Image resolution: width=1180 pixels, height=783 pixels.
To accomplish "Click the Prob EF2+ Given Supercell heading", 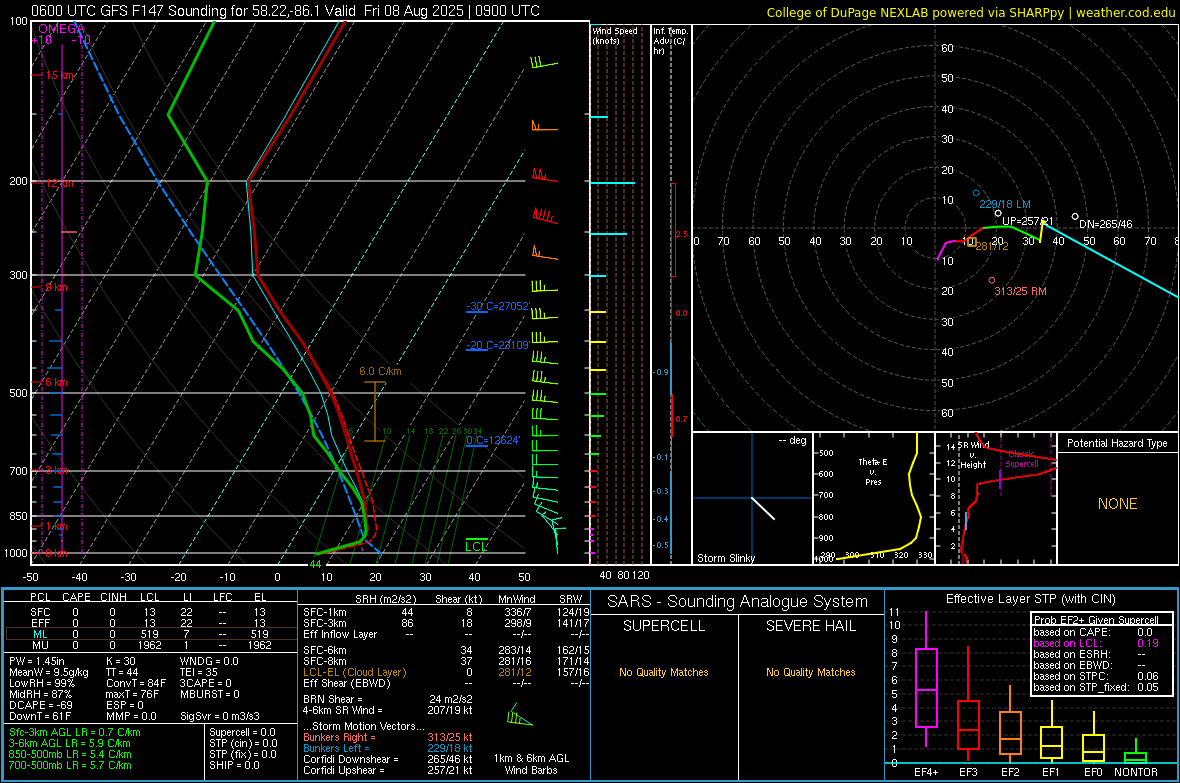I will (1096, 620).
